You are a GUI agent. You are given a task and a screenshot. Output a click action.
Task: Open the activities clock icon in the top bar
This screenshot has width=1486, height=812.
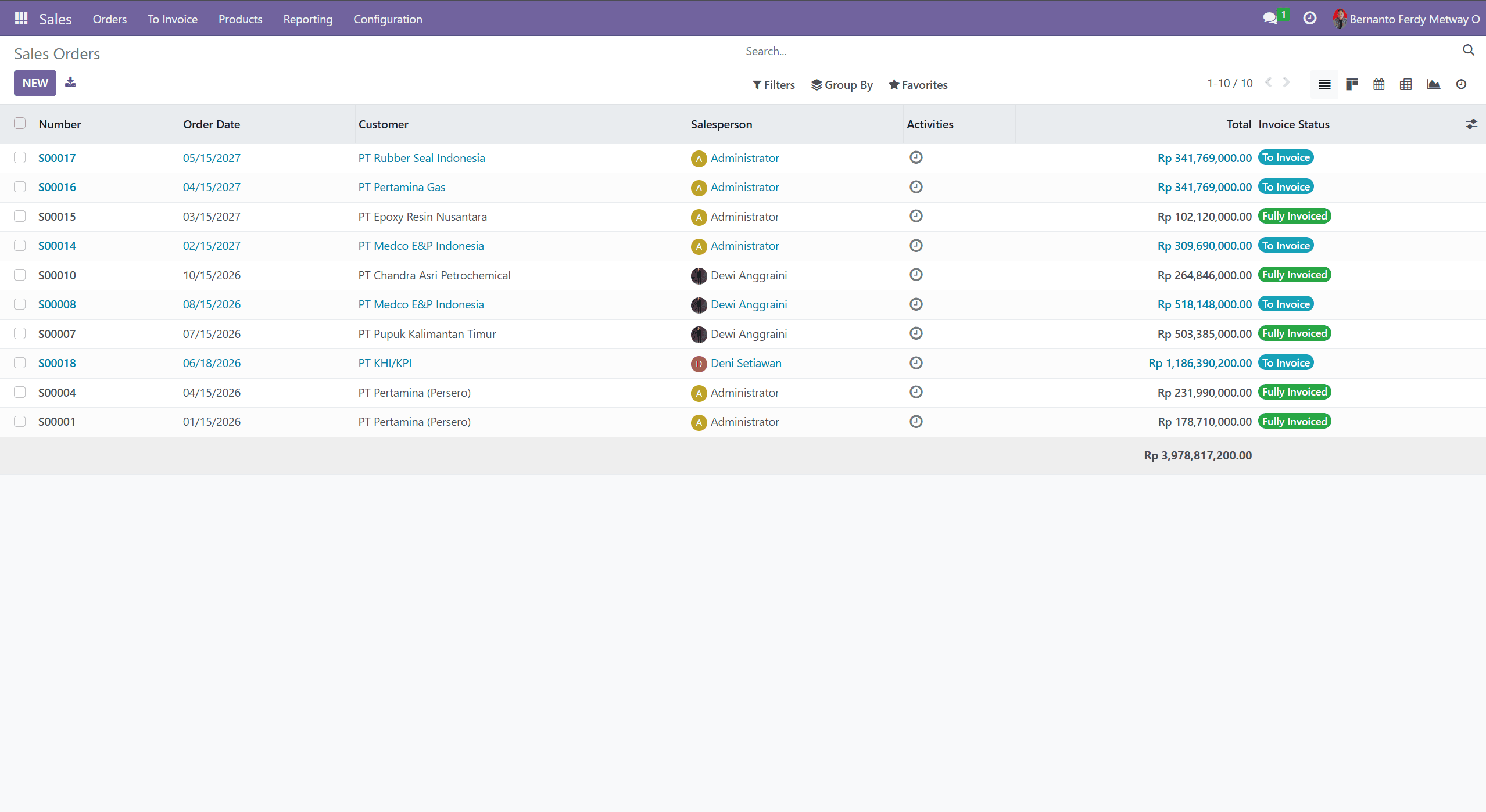1309,19
